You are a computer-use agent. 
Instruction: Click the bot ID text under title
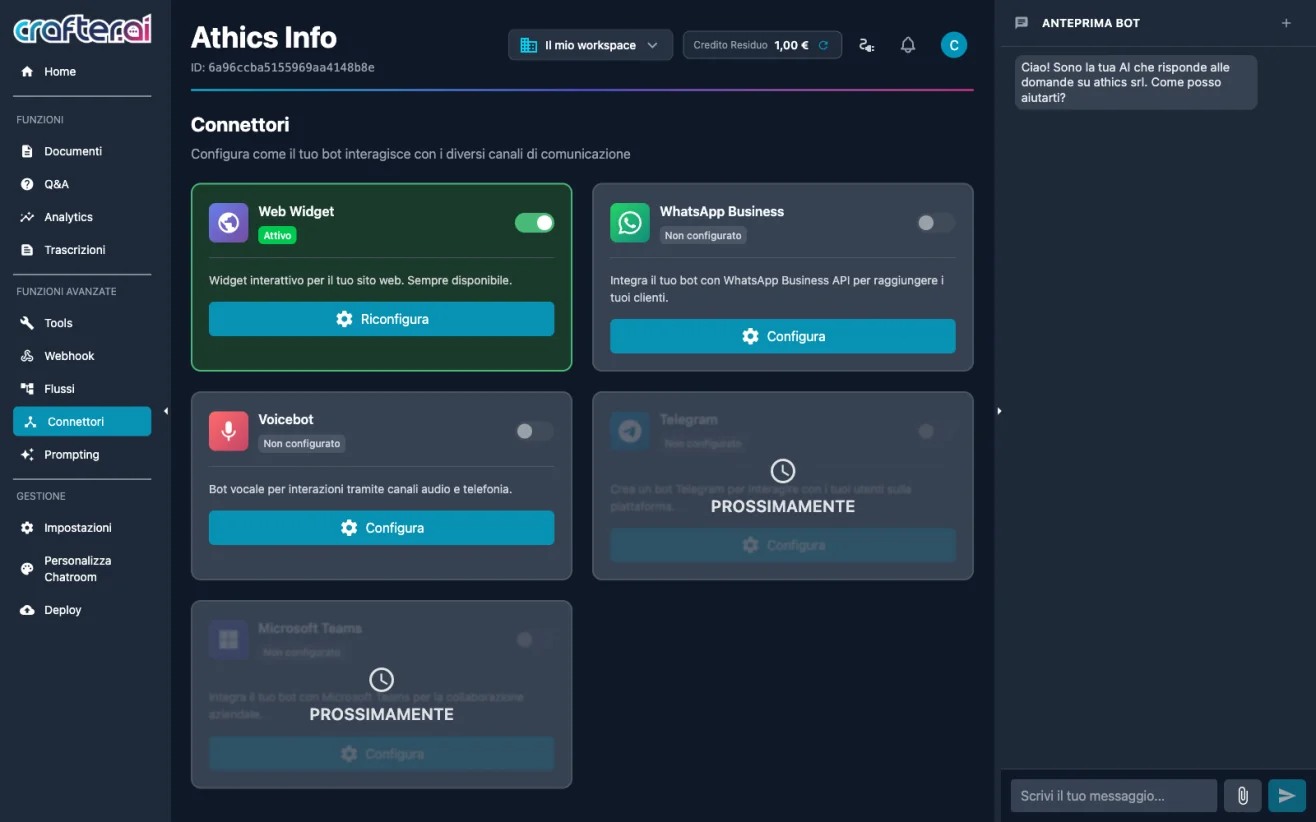coord(283,68)
